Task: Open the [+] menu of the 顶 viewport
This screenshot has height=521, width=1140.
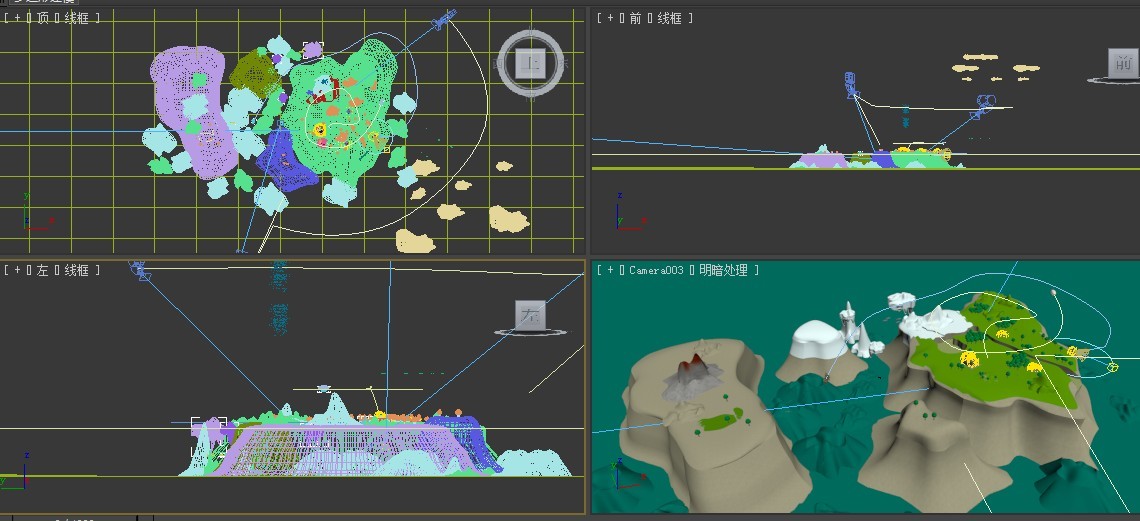Action: click(x=17, y=18)
